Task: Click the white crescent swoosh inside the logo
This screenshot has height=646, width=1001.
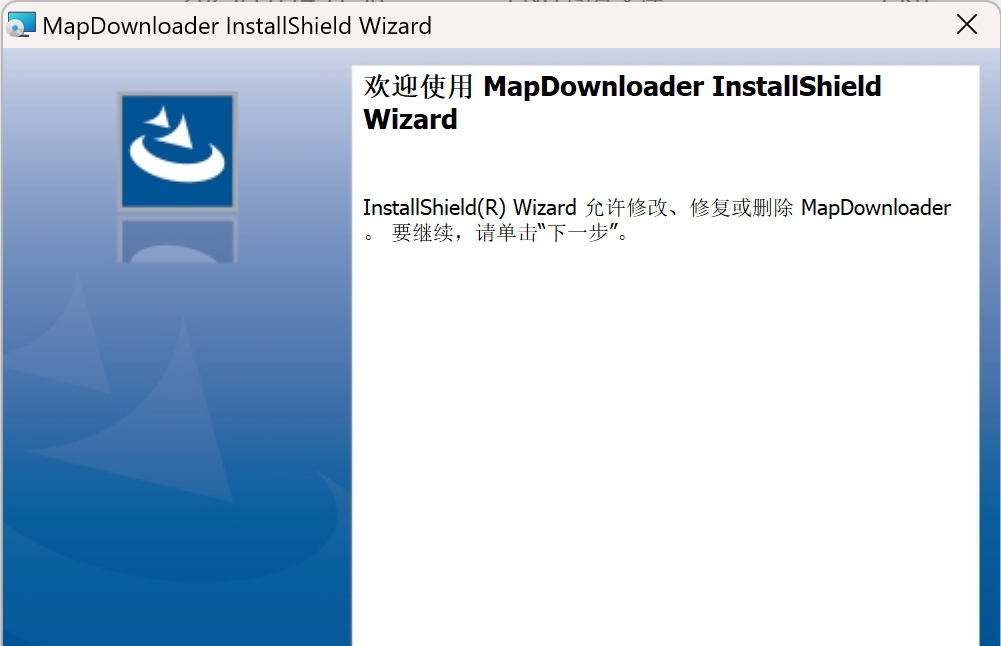Action: click(177, 162)
